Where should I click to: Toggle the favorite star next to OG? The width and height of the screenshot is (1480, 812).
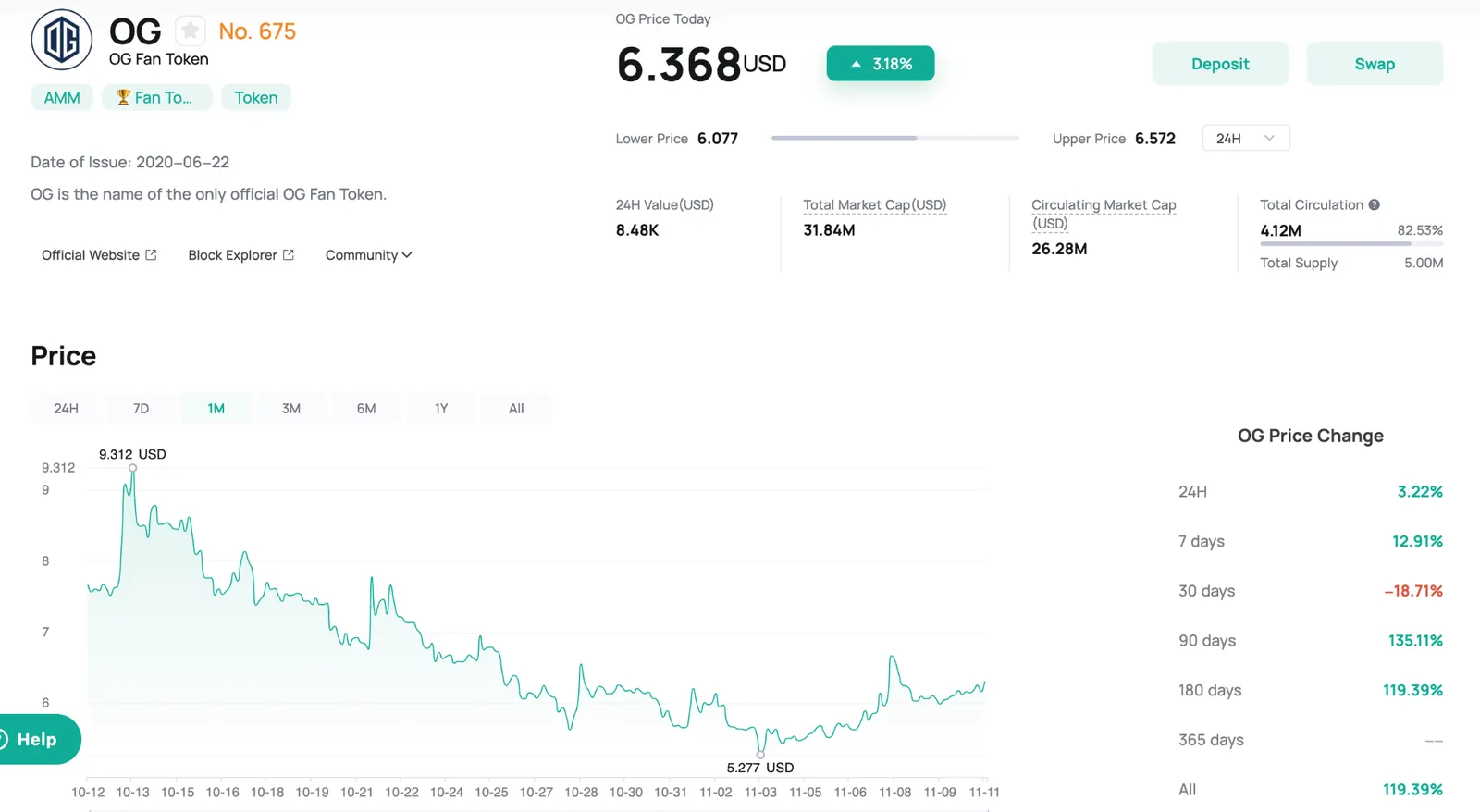[x=191, y=31]
